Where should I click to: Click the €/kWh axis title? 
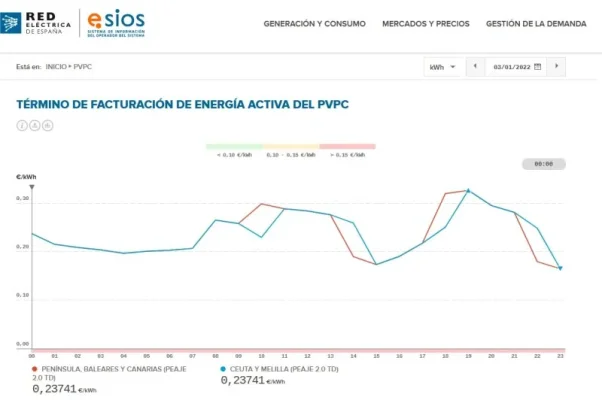pyautogui.click(x=26, y=177)
